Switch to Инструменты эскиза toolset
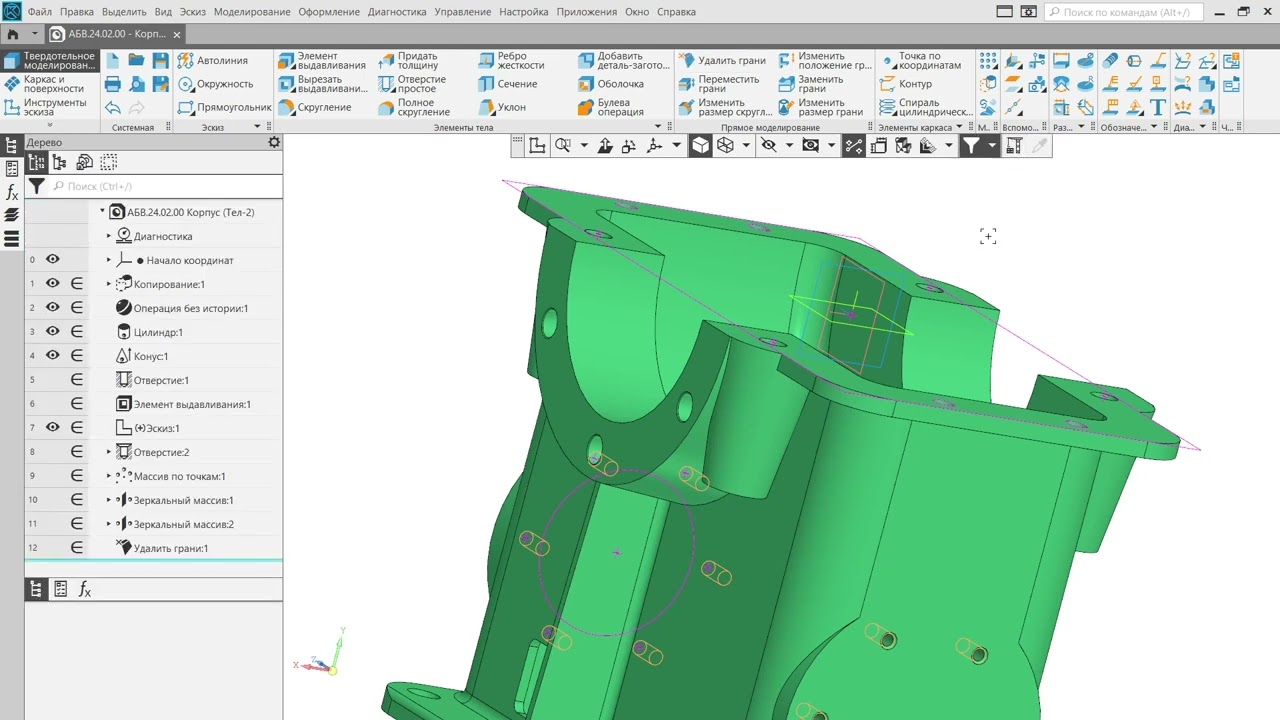The width and height of the screenshot is (1280, 720). tap(50, 107)
